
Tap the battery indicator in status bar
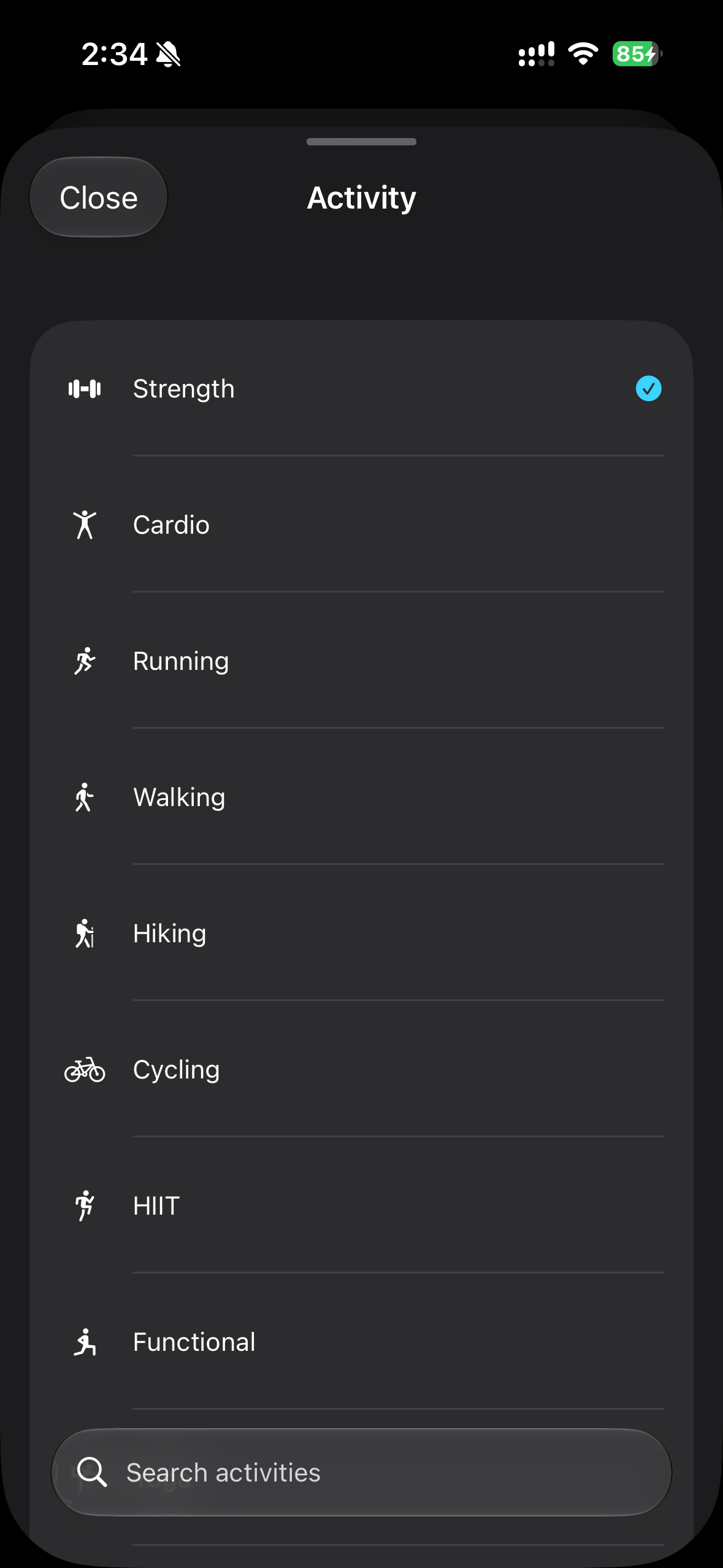637,54
